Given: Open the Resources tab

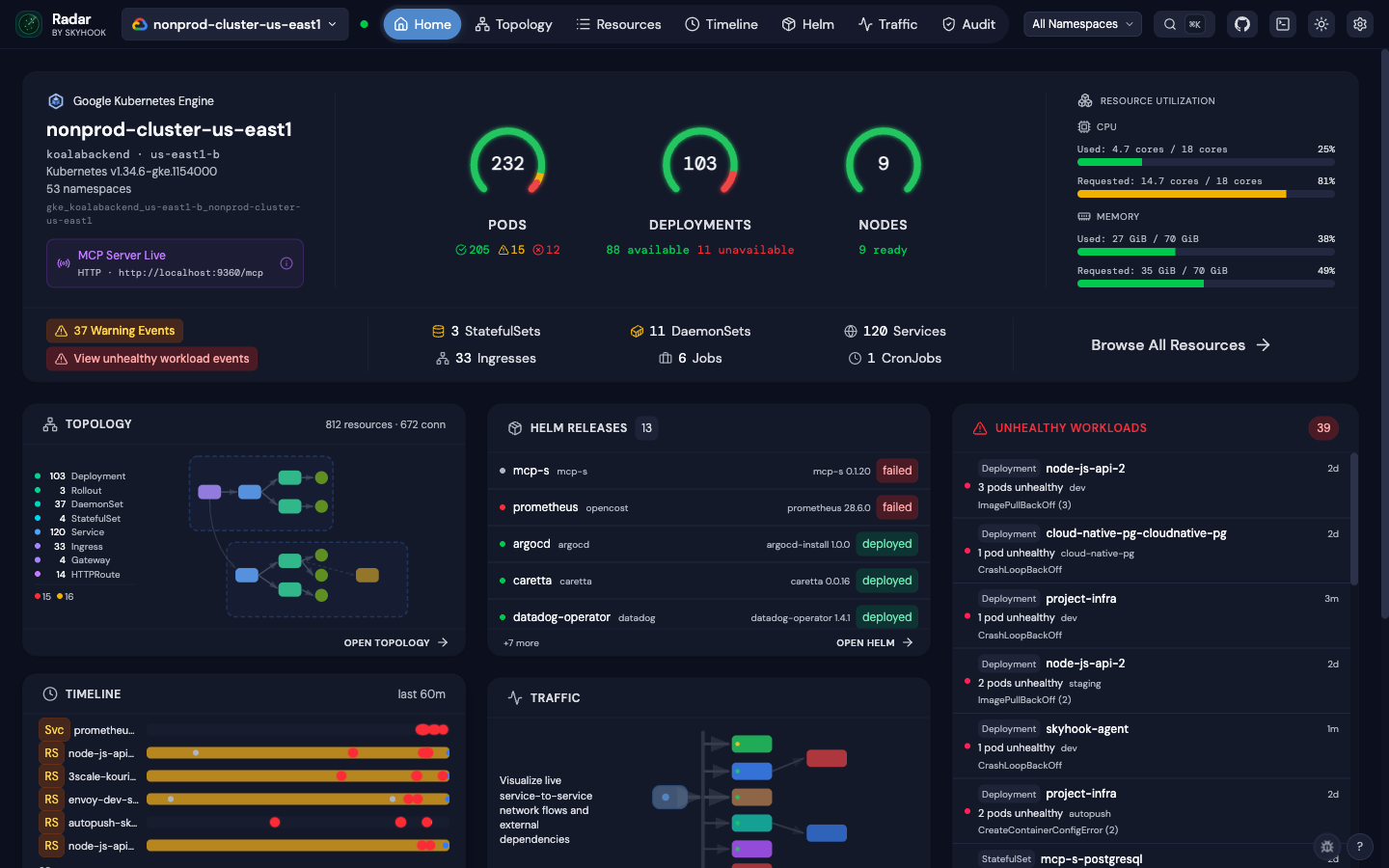Looking at the screenshot, I should [618, 24].
